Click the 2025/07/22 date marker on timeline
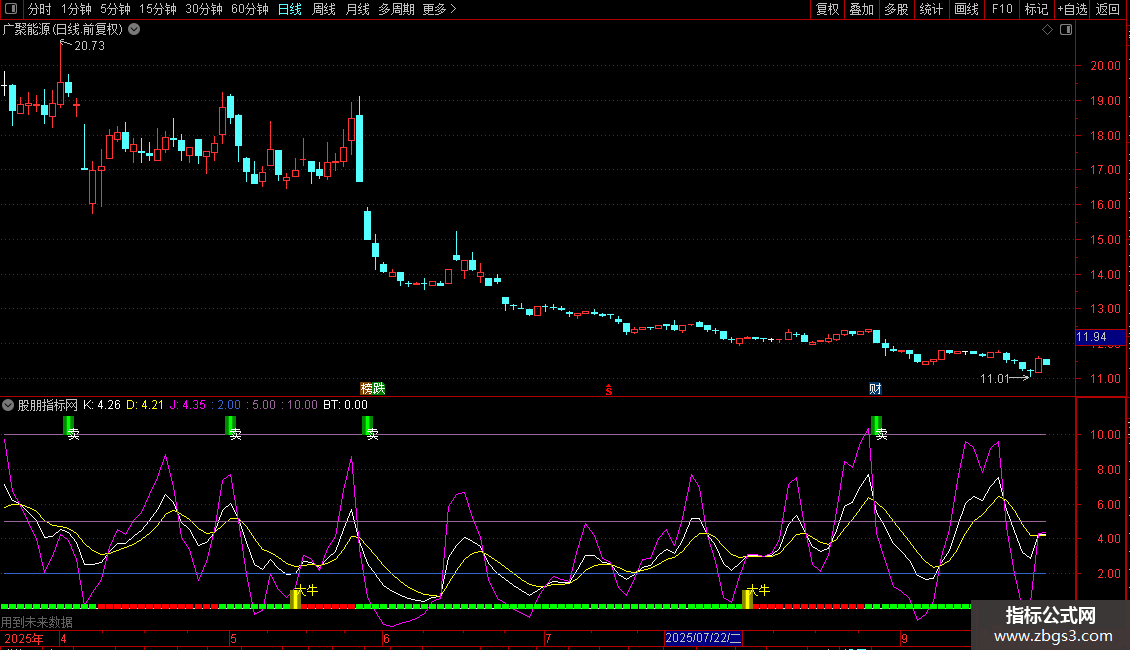The width and height of the screenshot is (1130, 650). point(704,638)
